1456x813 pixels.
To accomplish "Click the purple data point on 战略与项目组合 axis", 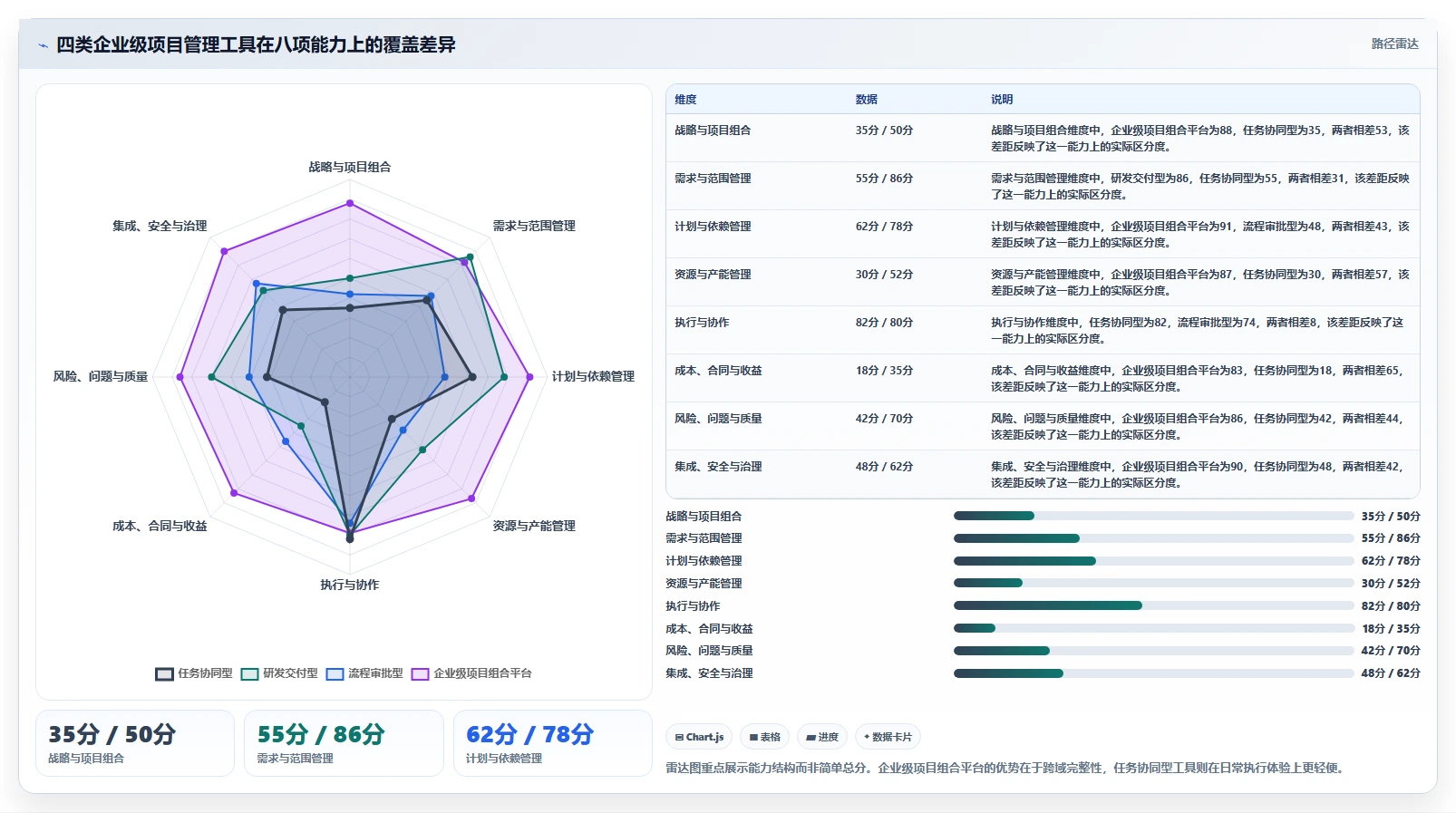I will pos(350,204).
